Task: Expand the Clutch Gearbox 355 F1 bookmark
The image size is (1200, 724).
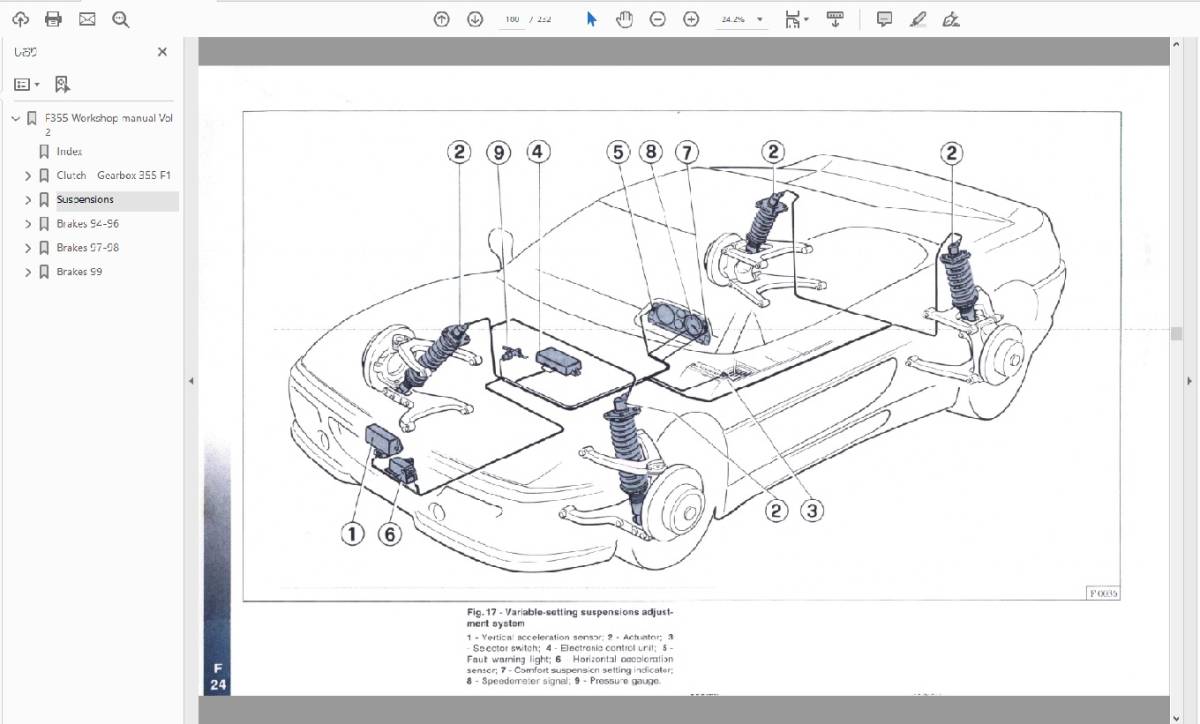Action: [28, 176]
